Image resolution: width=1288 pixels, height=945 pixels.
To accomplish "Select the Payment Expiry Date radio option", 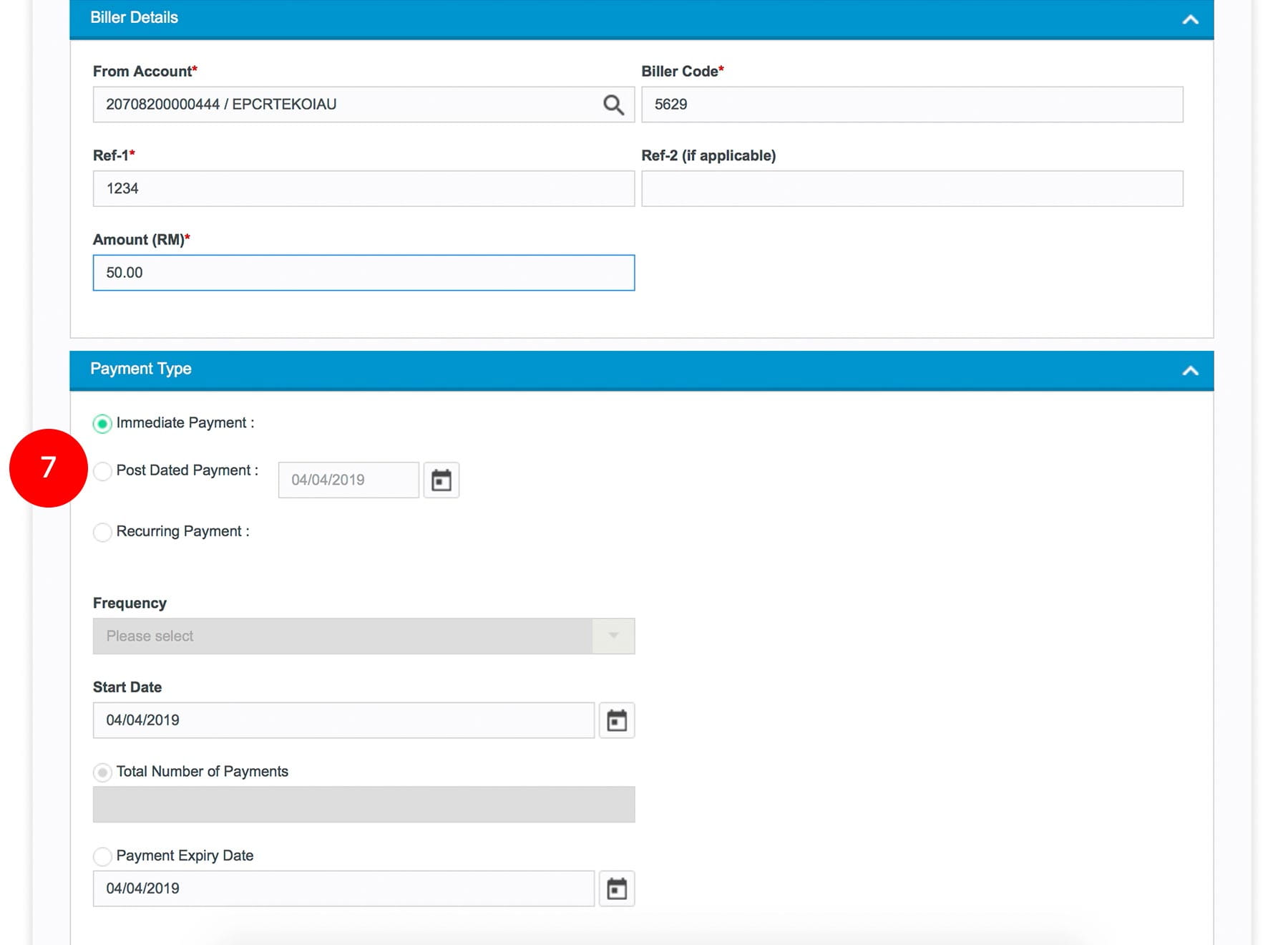I will tap(103, 856).
